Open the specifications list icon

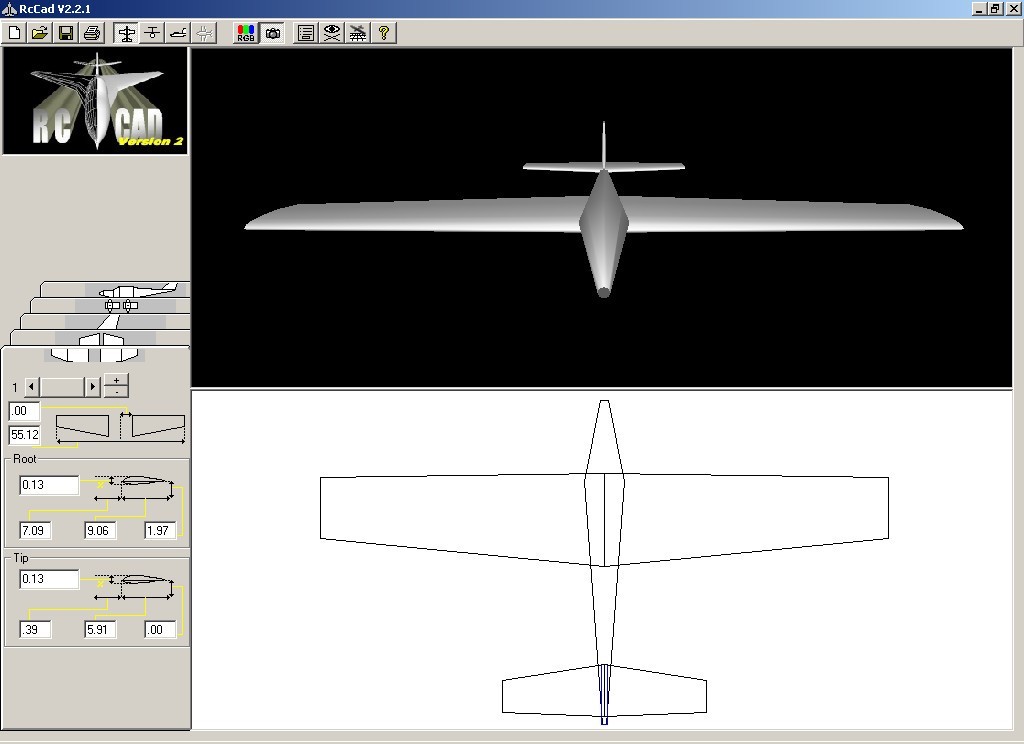tap(307, 32)
